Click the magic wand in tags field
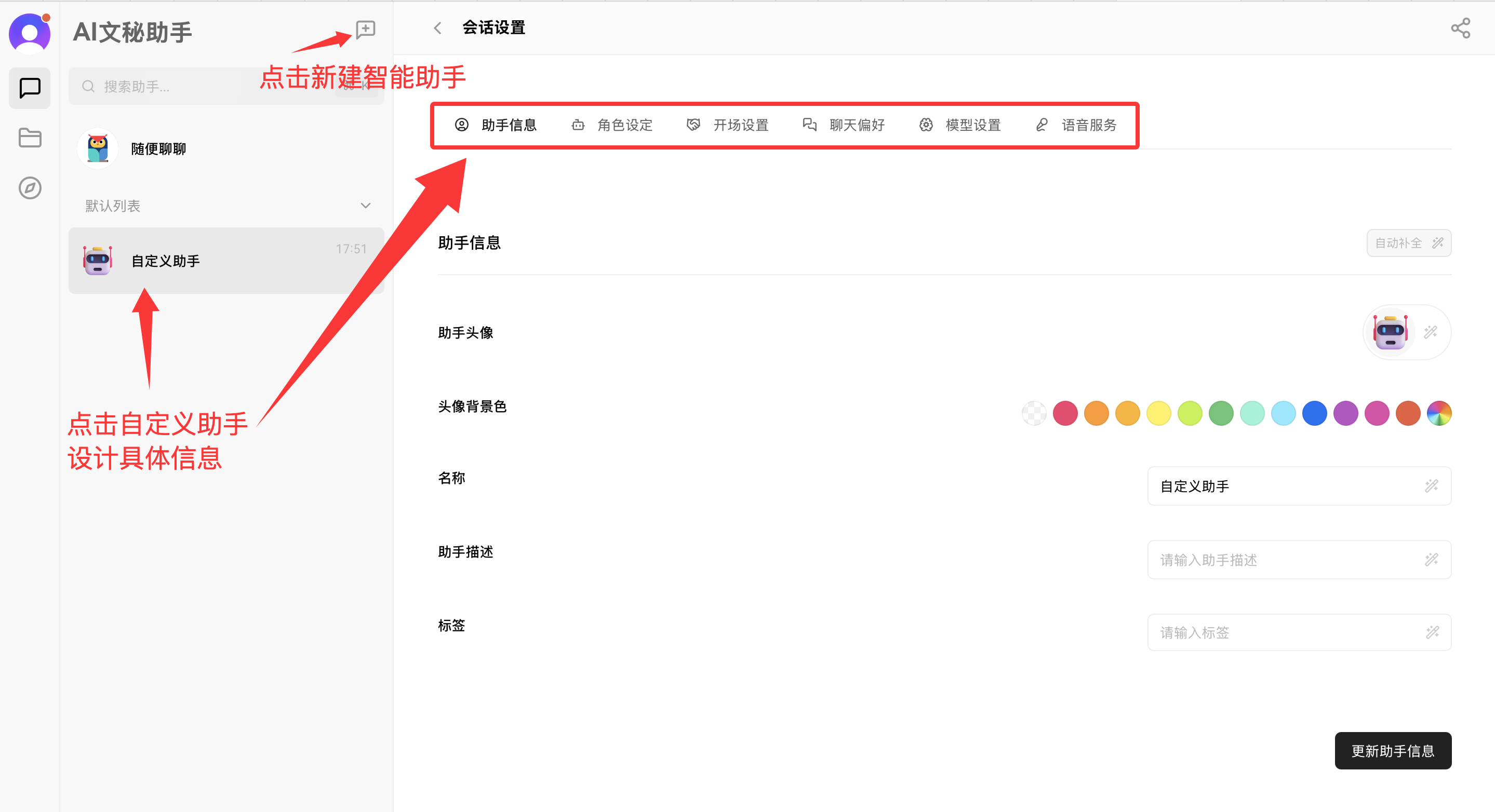The width and height of the screenshot is (1495, 812). coord(1432,632)
